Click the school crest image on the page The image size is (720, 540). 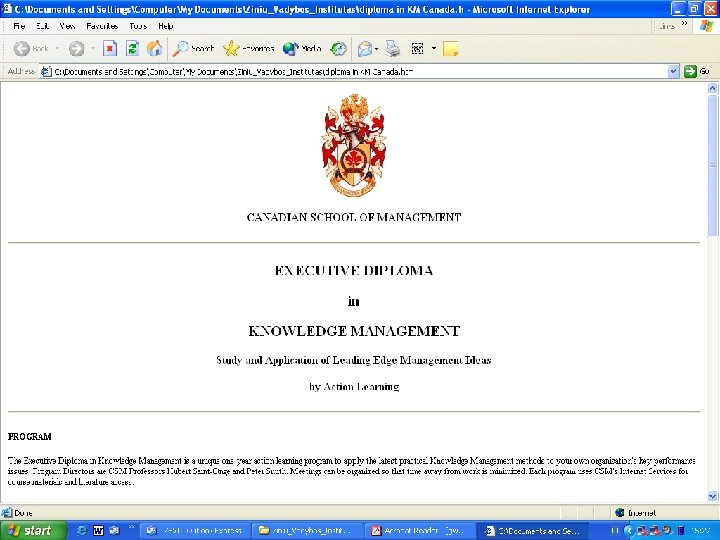point(354,145)
